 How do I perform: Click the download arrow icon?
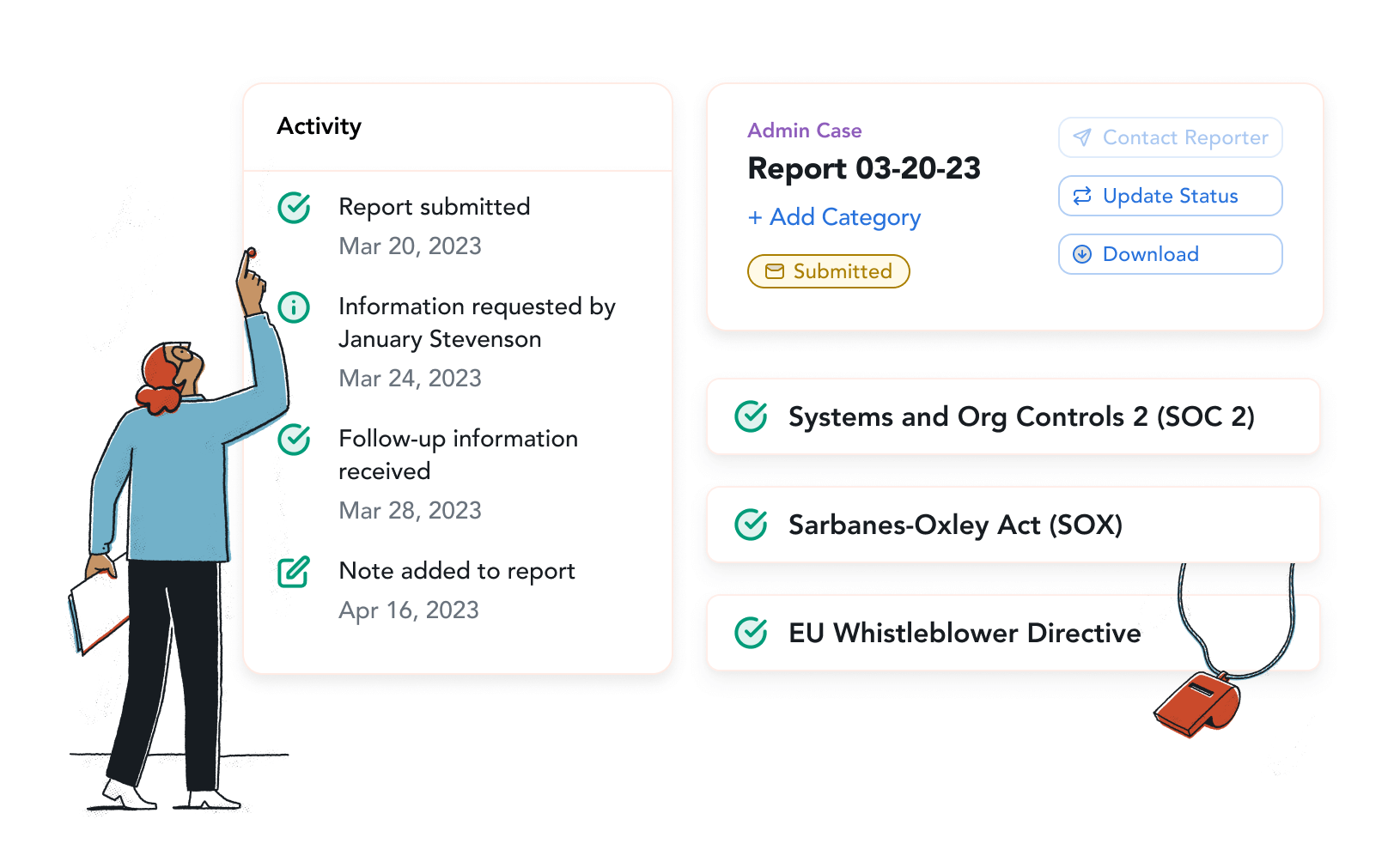[x=1082, y=254]
